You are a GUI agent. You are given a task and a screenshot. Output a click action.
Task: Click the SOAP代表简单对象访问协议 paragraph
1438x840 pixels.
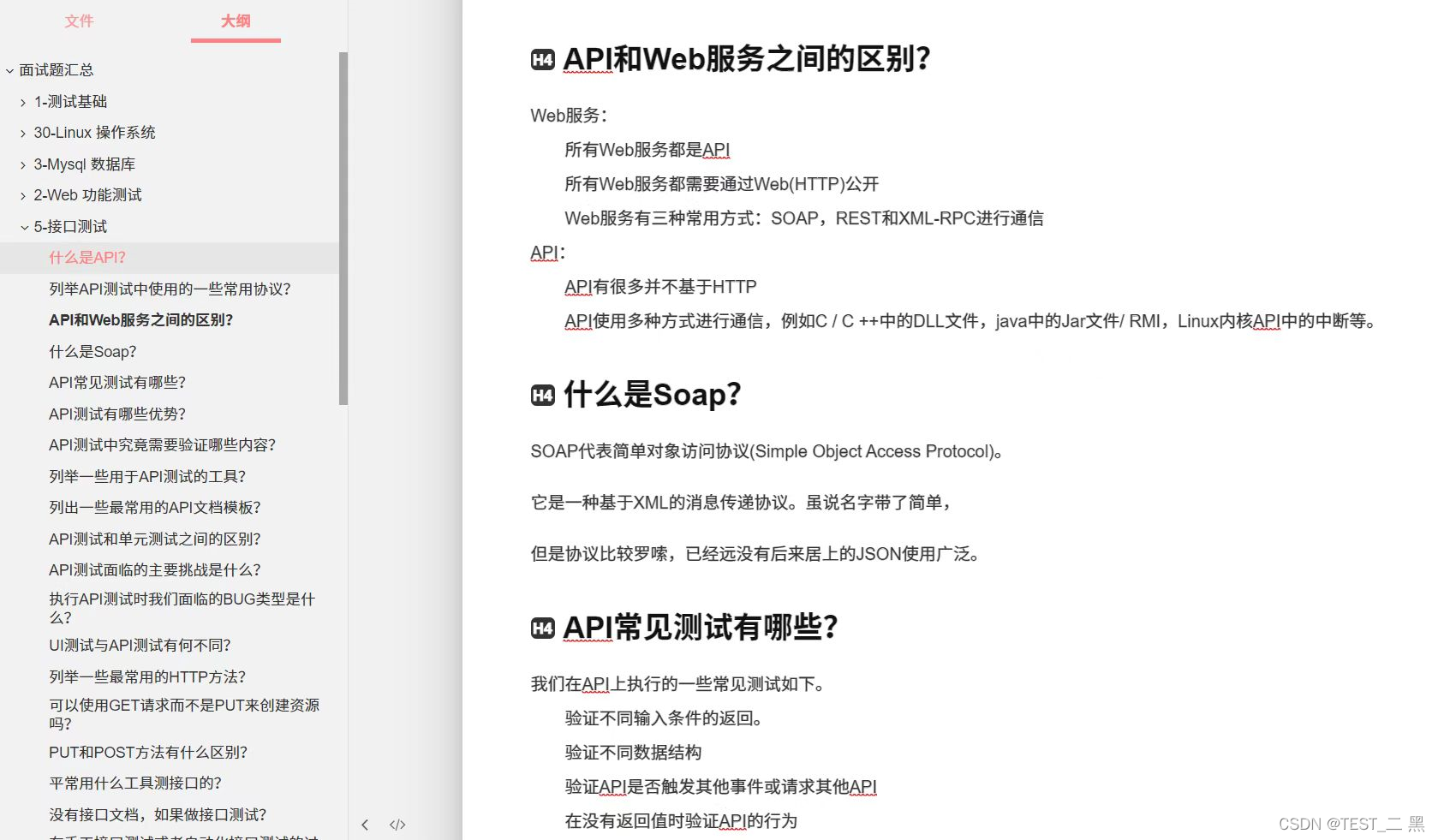pyautogui.click(x=767, y=451)
